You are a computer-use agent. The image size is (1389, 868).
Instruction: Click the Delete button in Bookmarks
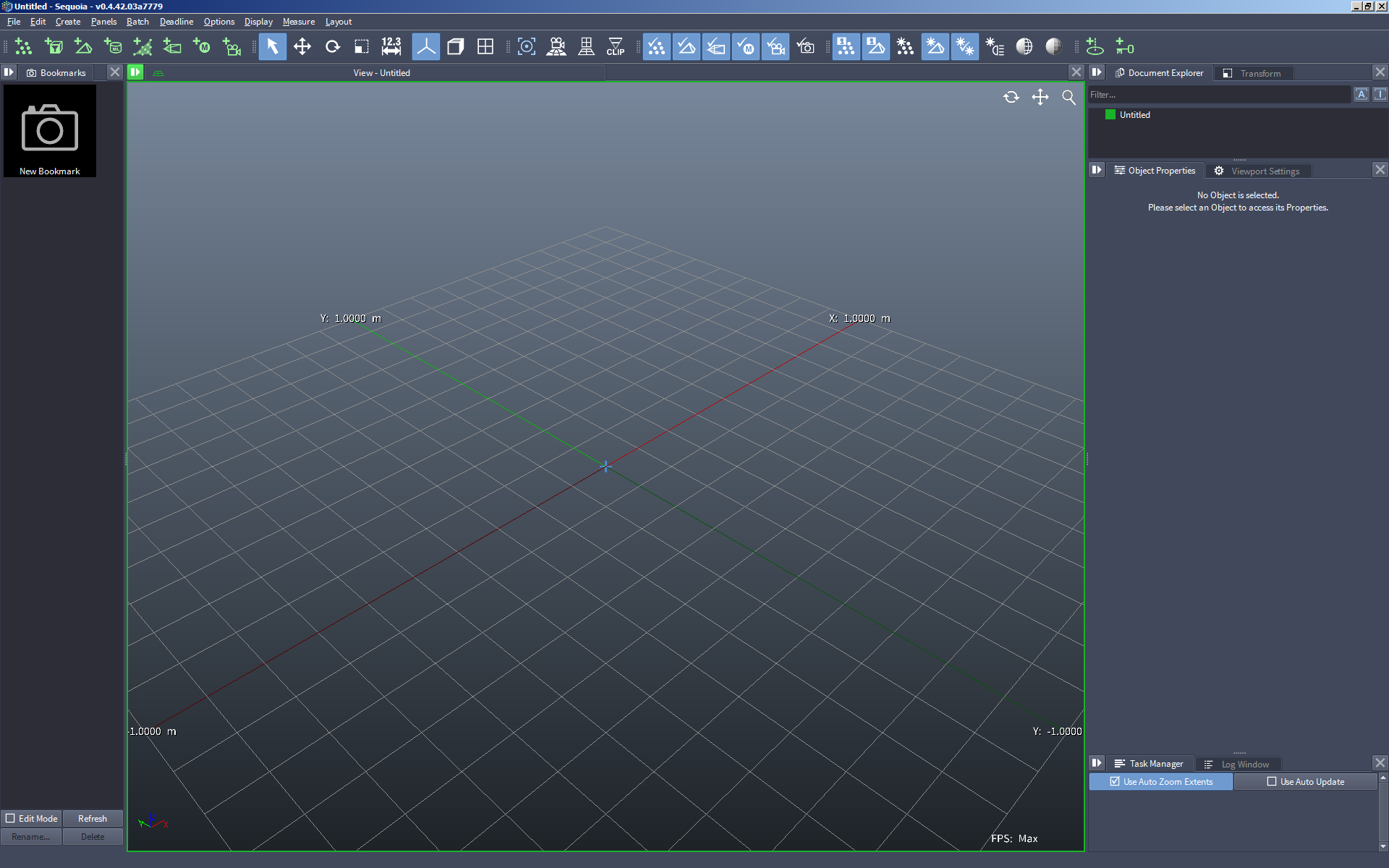[93, 837]
